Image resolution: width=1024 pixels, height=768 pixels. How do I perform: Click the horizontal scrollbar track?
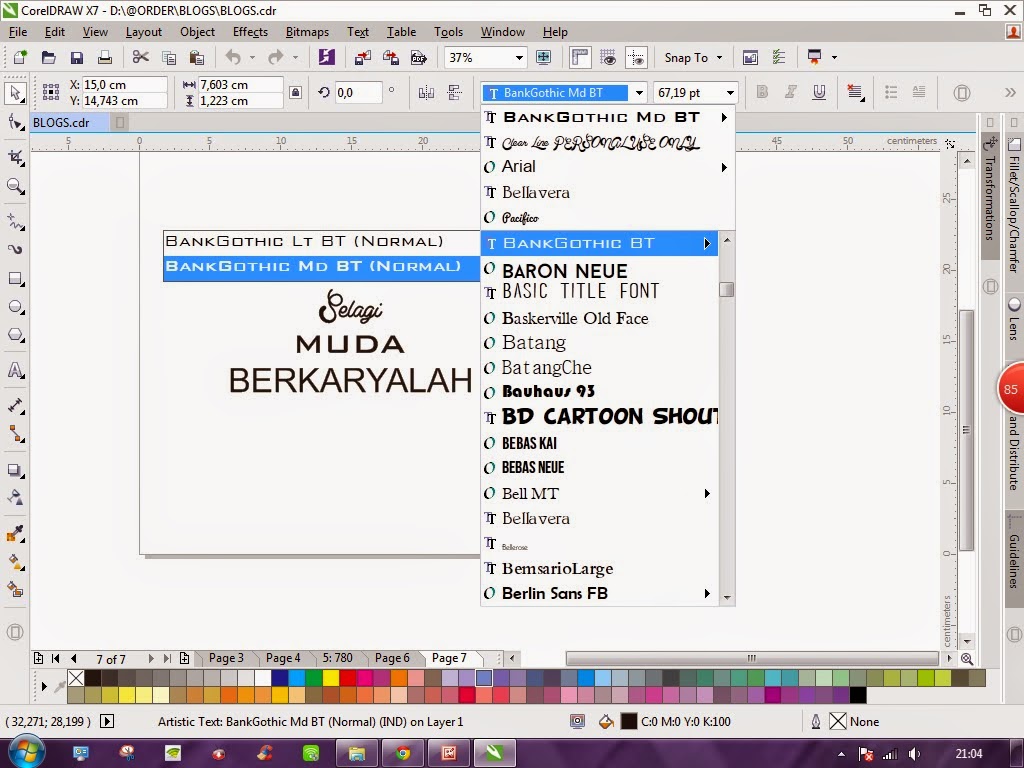pos(752,658)
